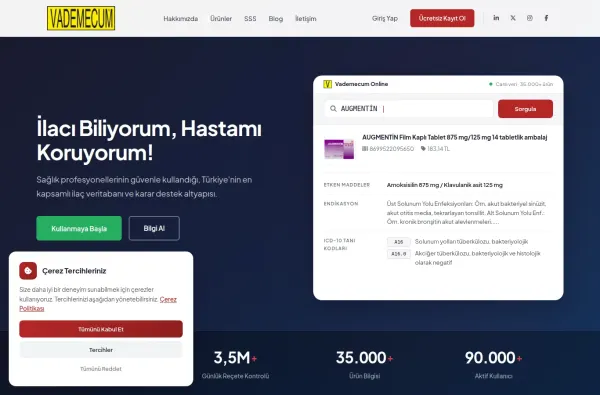Click ICD code A16 tag

[x=399, y=242]
